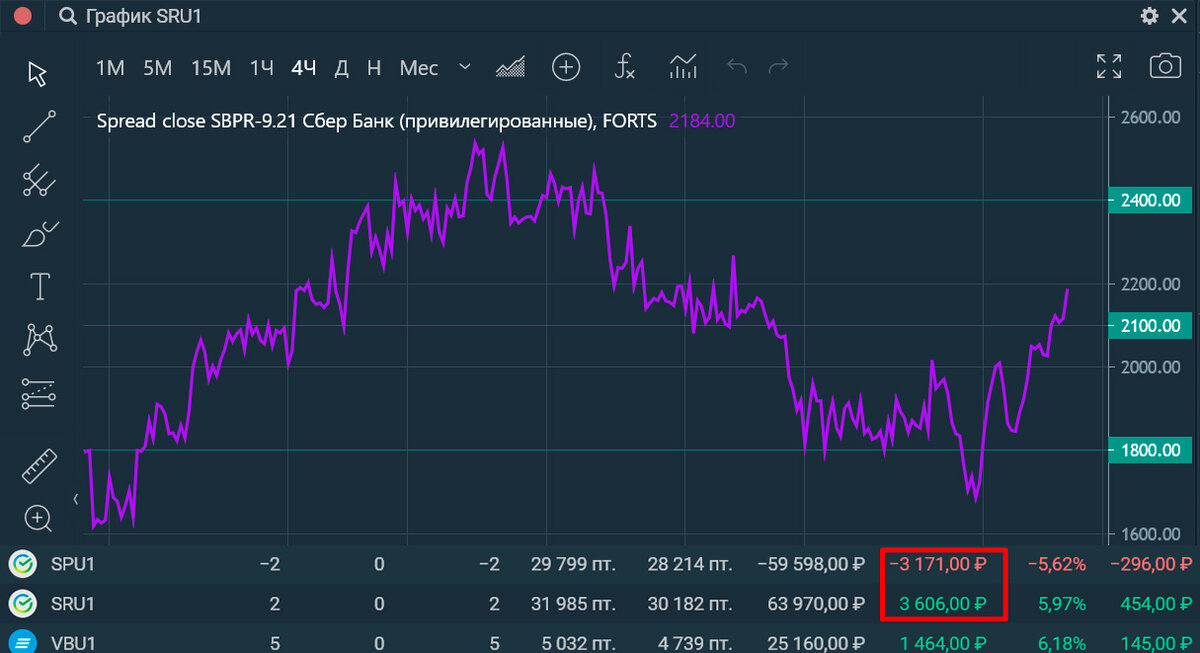The height and width of the screenshot is (653, 1200).
Task: Select the SPU1 ticker name
Action: [x=73, y=564]
